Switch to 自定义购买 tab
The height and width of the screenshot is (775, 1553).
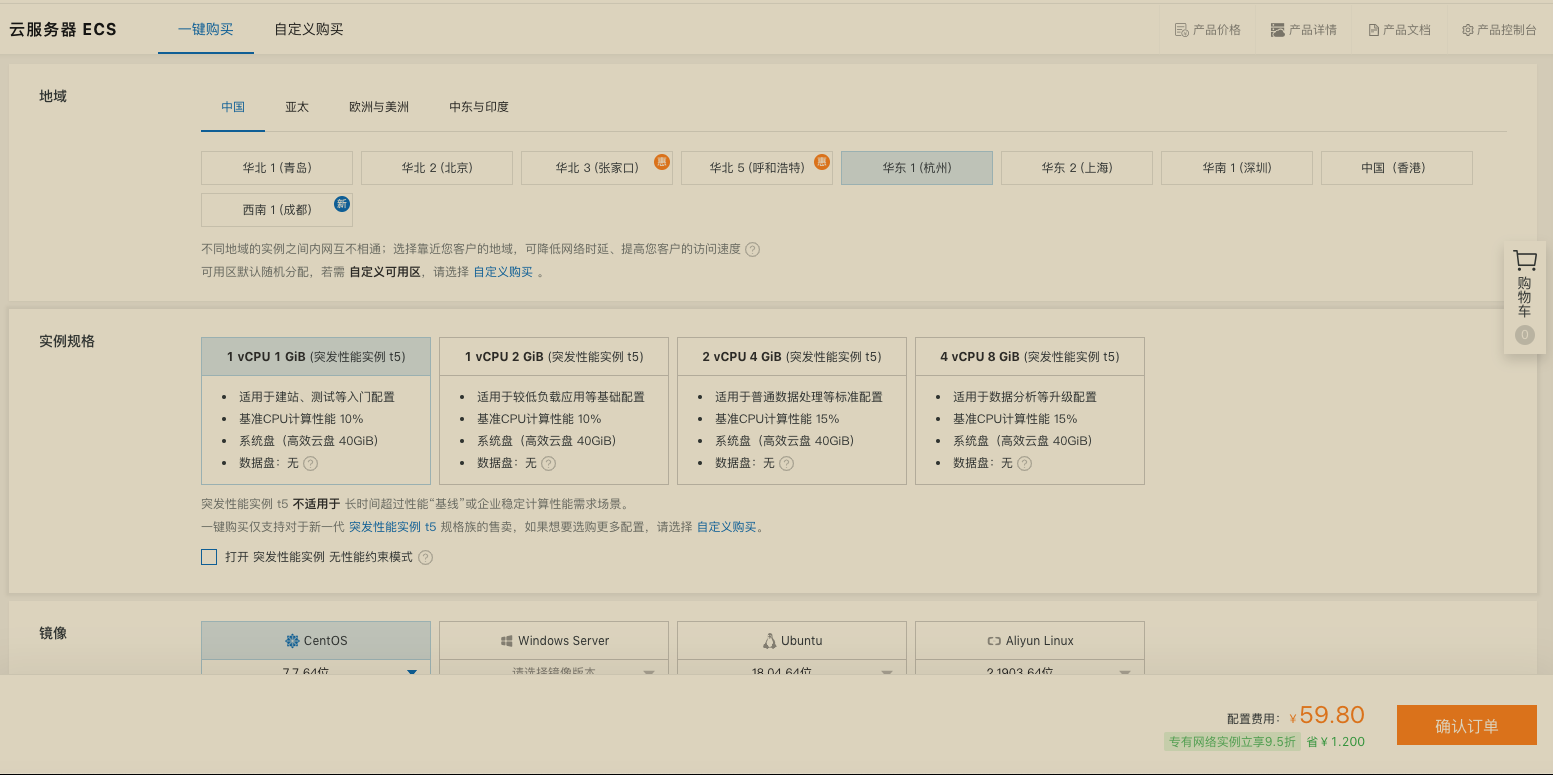[309, 29]
